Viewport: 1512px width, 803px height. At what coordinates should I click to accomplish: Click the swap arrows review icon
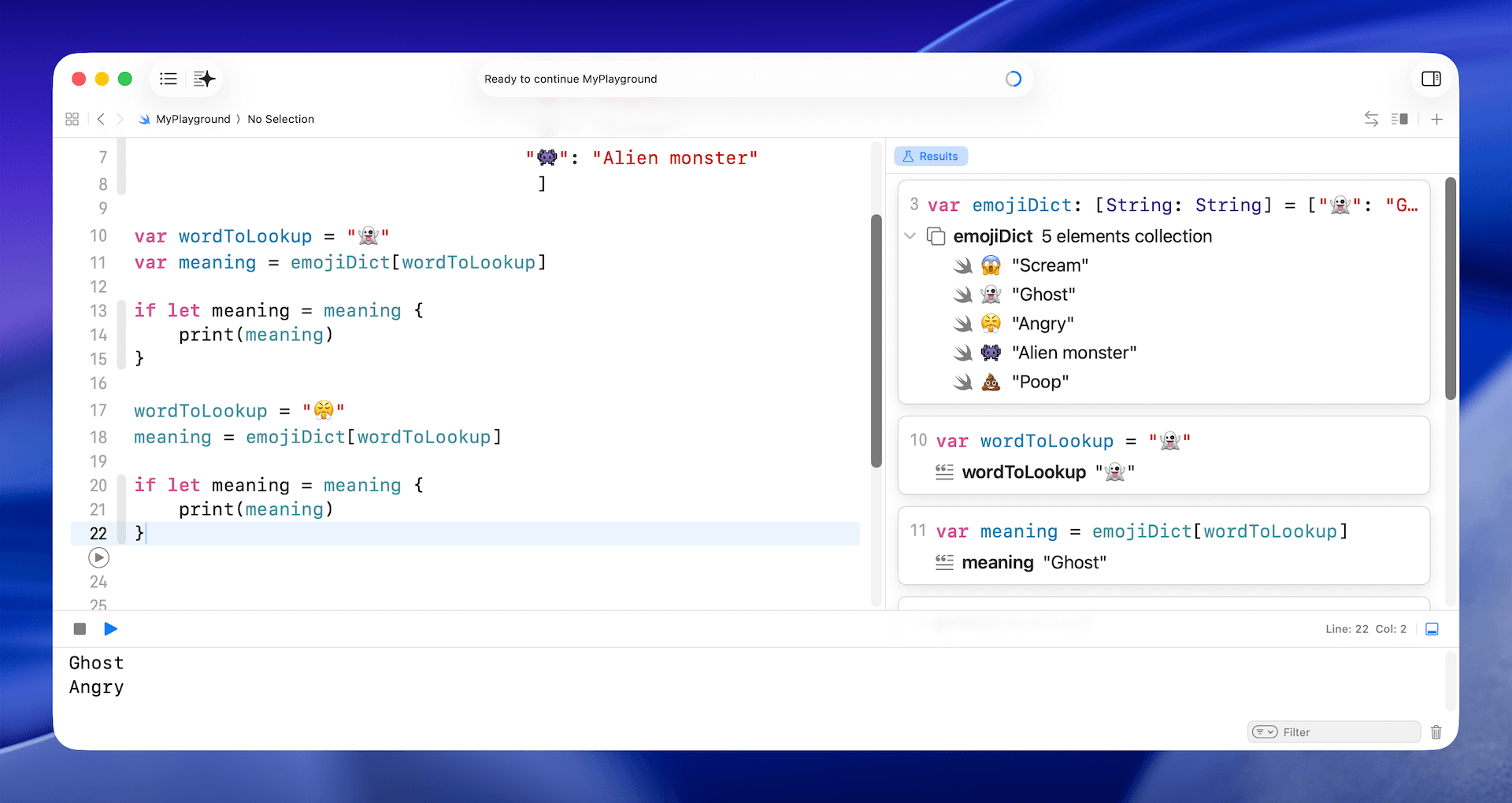click(1371, 119)
